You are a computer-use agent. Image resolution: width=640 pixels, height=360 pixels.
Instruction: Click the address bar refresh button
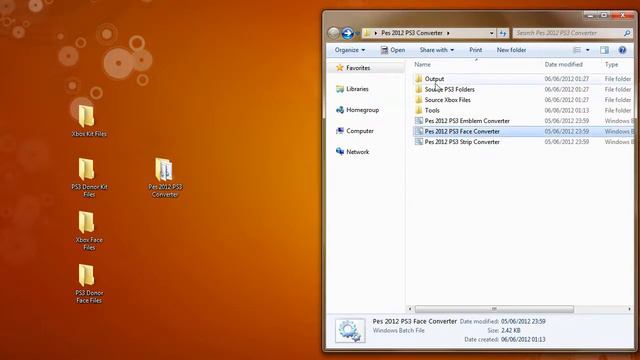point(503,33)
